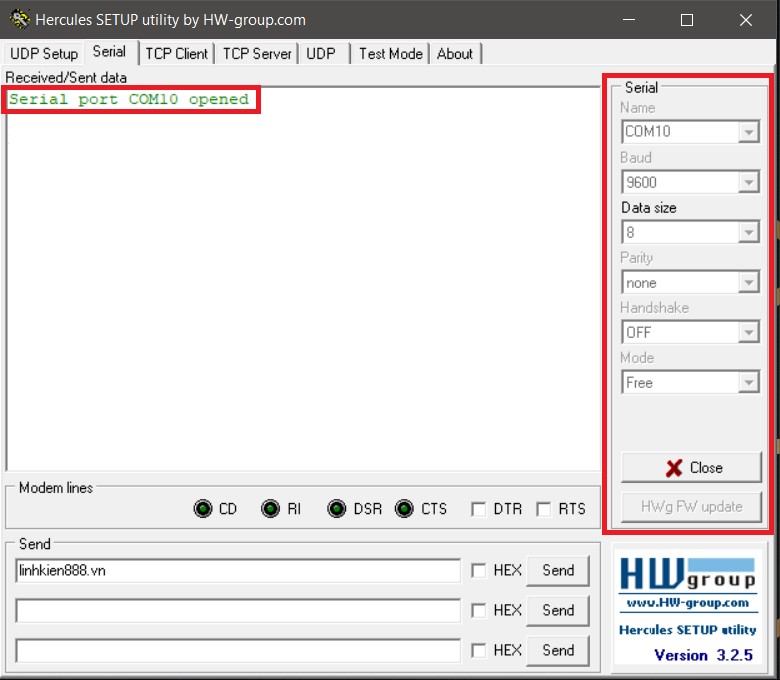Click Send for the third send line
Image resolution: width=780 pixels, height=680 pixels.
point(558,650)
